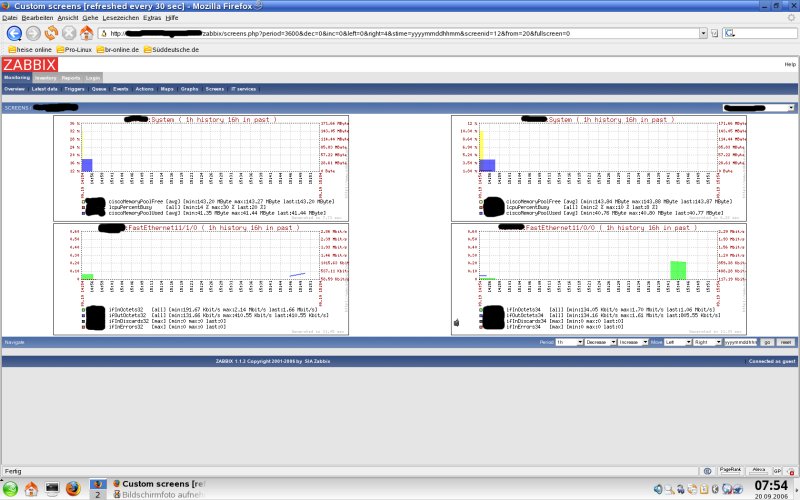
Task: Click the reset button in Navigate bar
Action: point(786,342)
